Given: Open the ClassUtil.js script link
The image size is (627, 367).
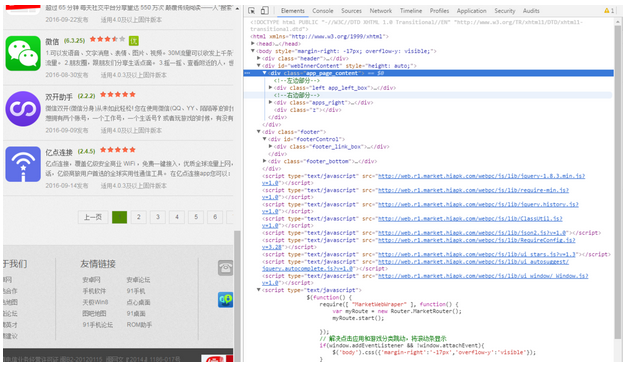Looking at the screenshot, I should tap(470, 219).
